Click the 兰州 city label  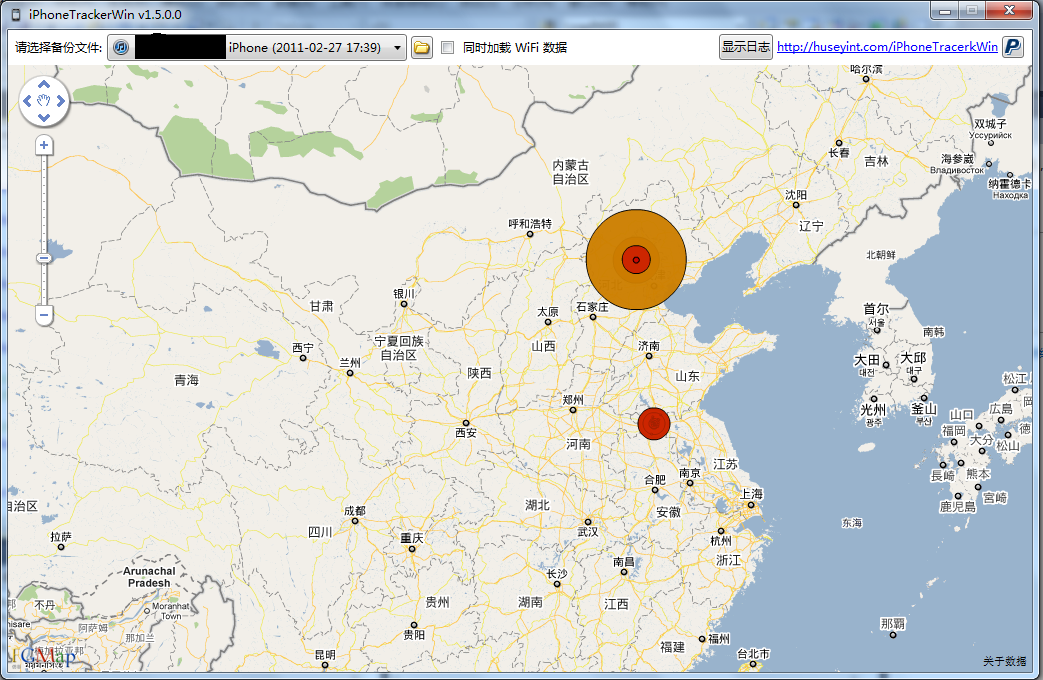coord(350,363)
